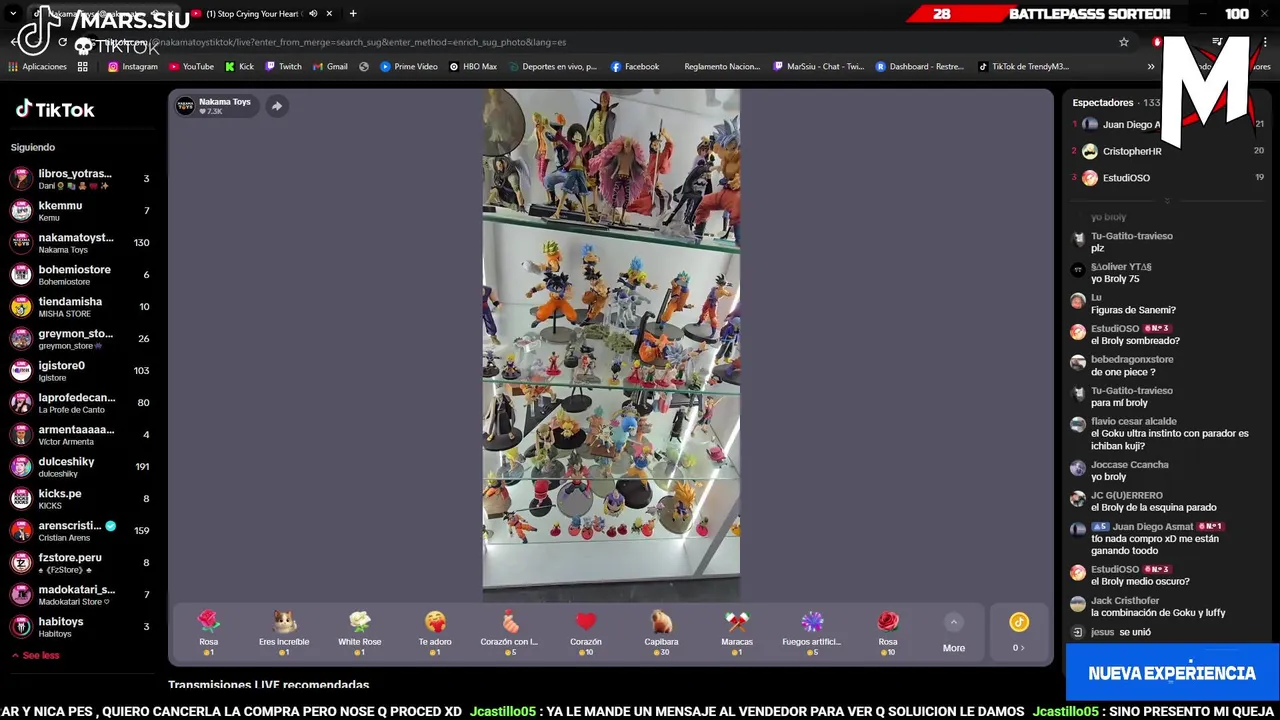Screen dimensions: 1280x720
Task: Open Dashboard - Restre... bookmark
Action: (x=920, y=67)
